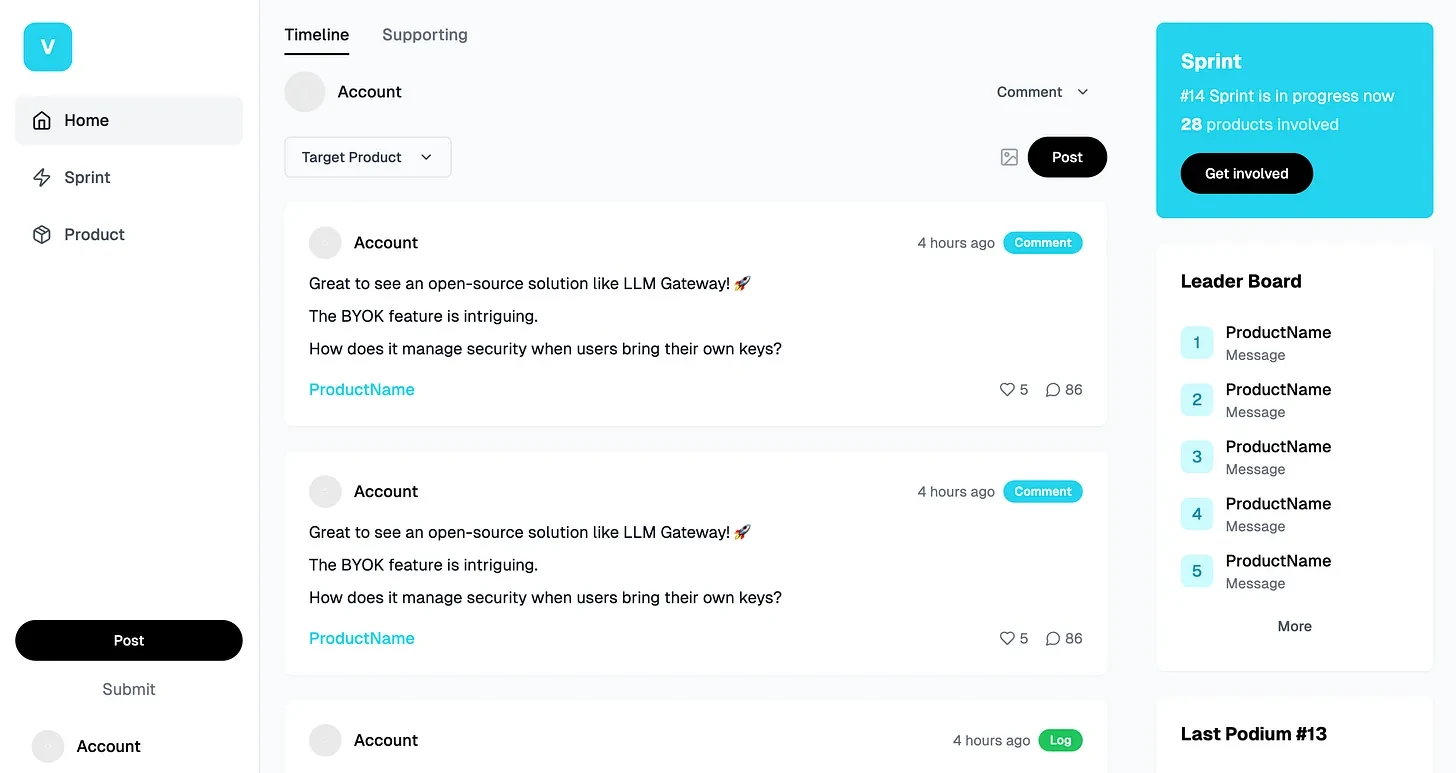Screen dimensions: 1456x773
Task: Click the Submit link in sidebar
Action: click(129, 690)
